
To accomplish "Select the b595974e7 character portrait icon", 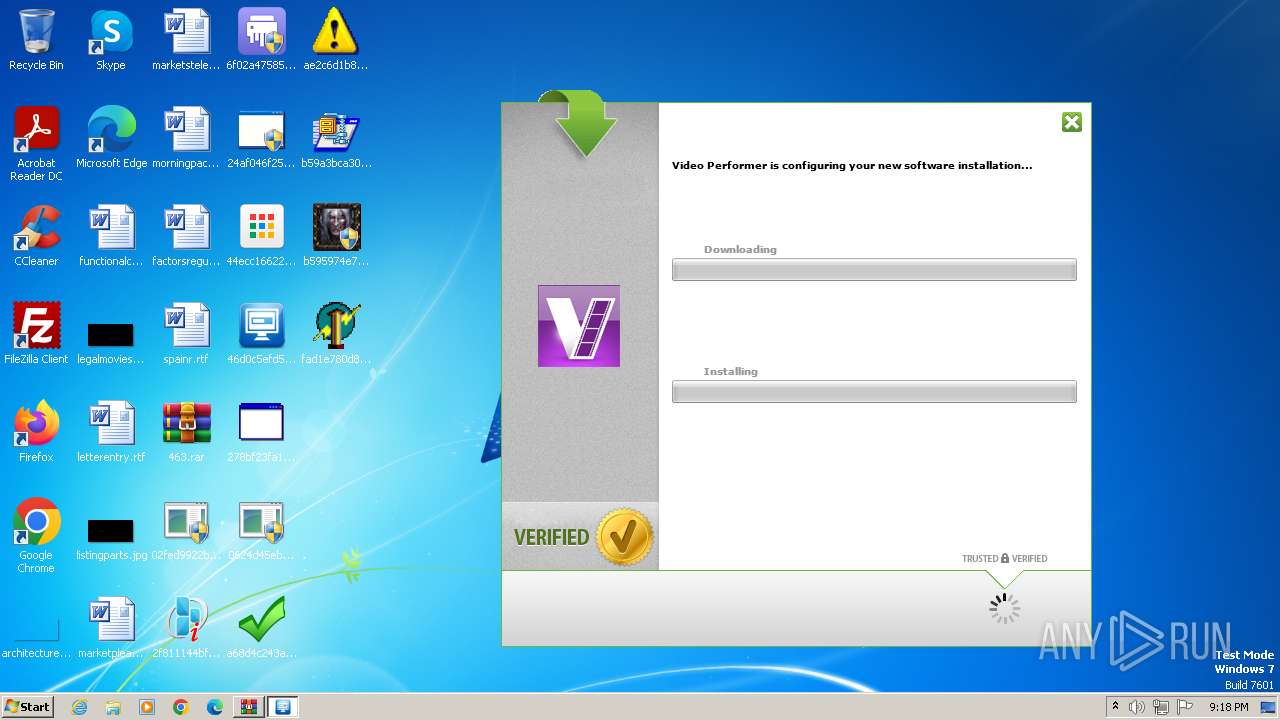I will [x=336, y=236].
